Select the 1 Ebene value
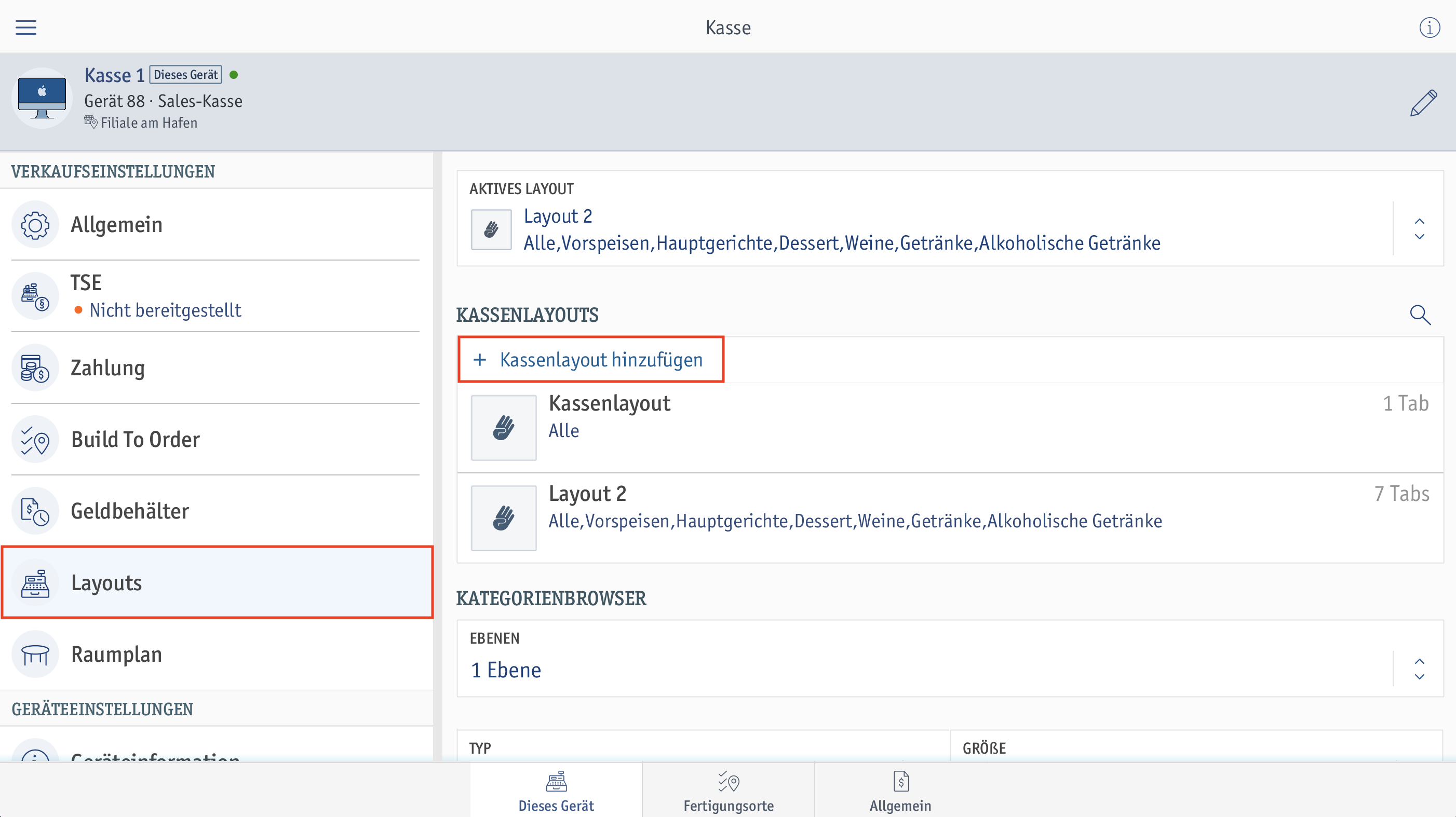This screenshot has width=1456, height=817. (x=506, y=670)
